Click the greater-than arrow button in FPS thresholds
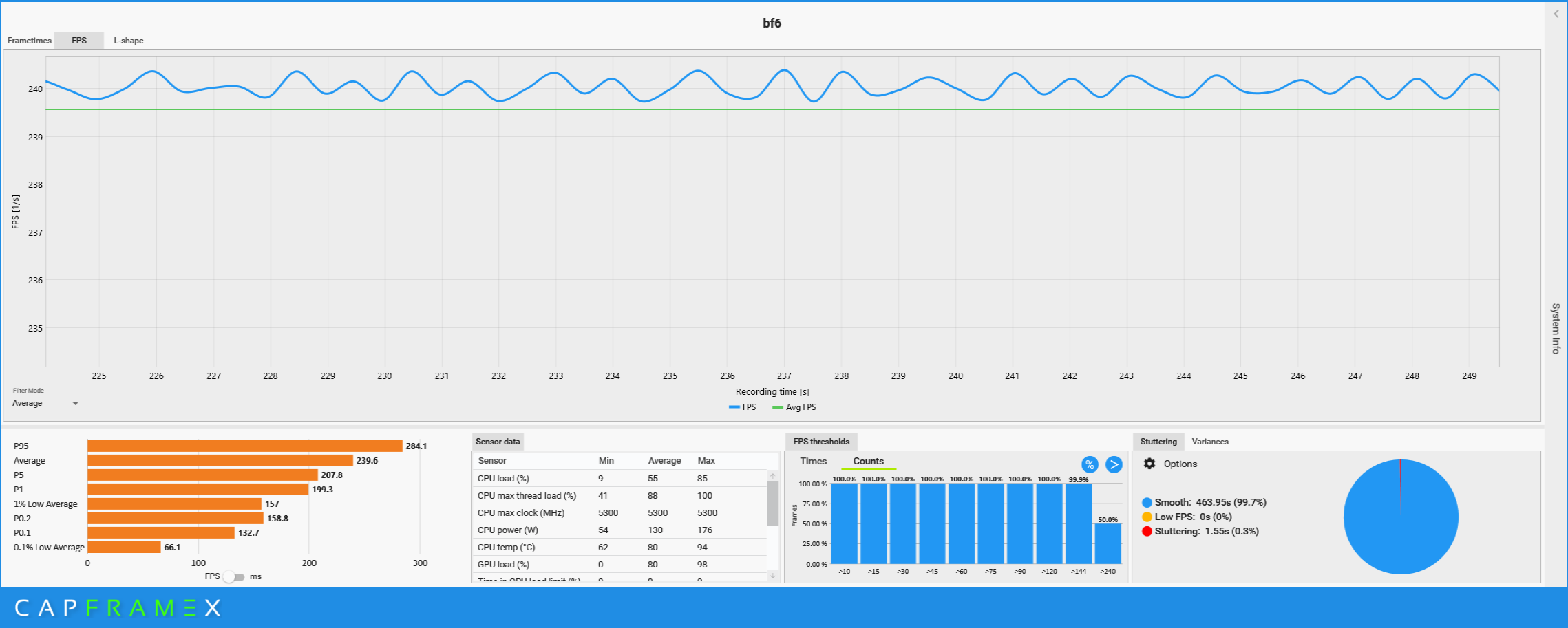Screen dimensions: 1568x628 pyautogui.click(x=1114, y=465)
